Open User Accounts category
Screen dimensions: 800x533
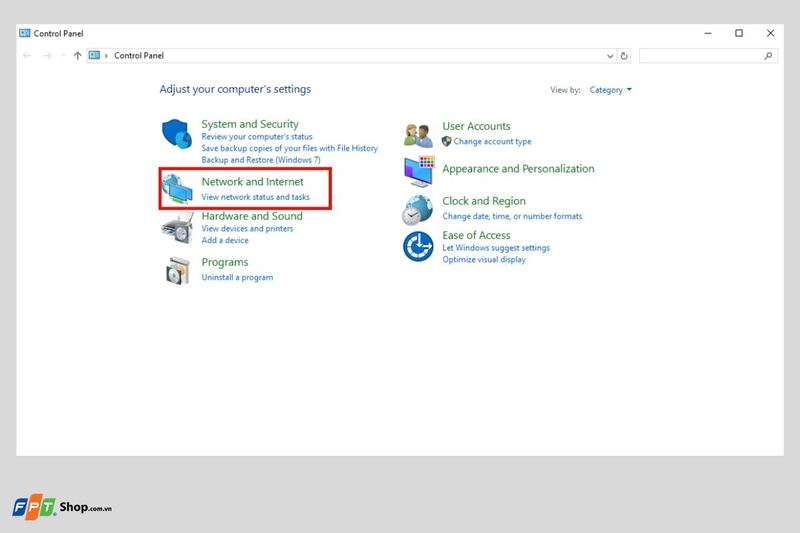(x=476, y=126)
